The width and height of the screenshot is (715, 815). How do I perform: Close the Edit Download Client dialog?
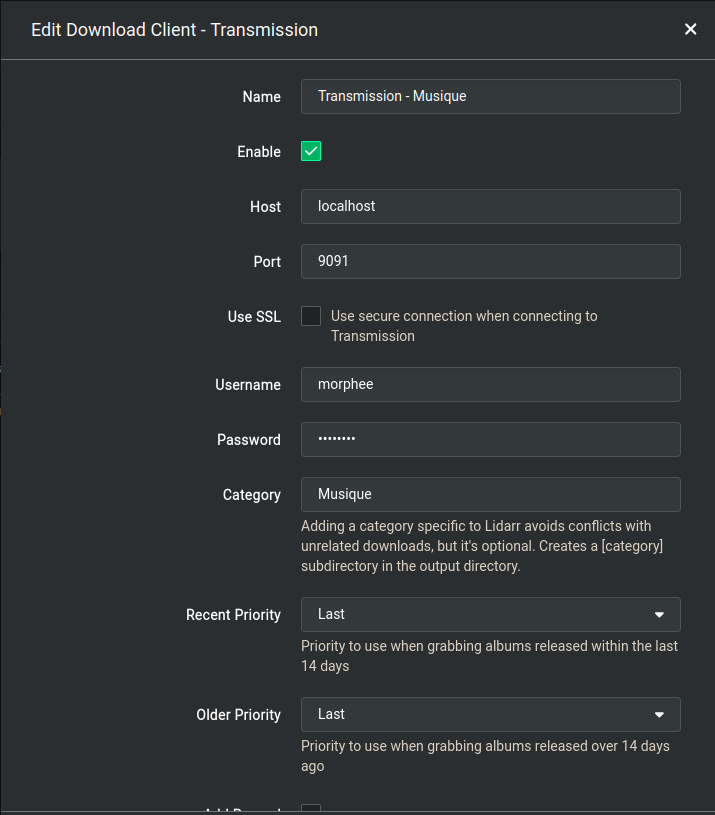click(690, 29)
